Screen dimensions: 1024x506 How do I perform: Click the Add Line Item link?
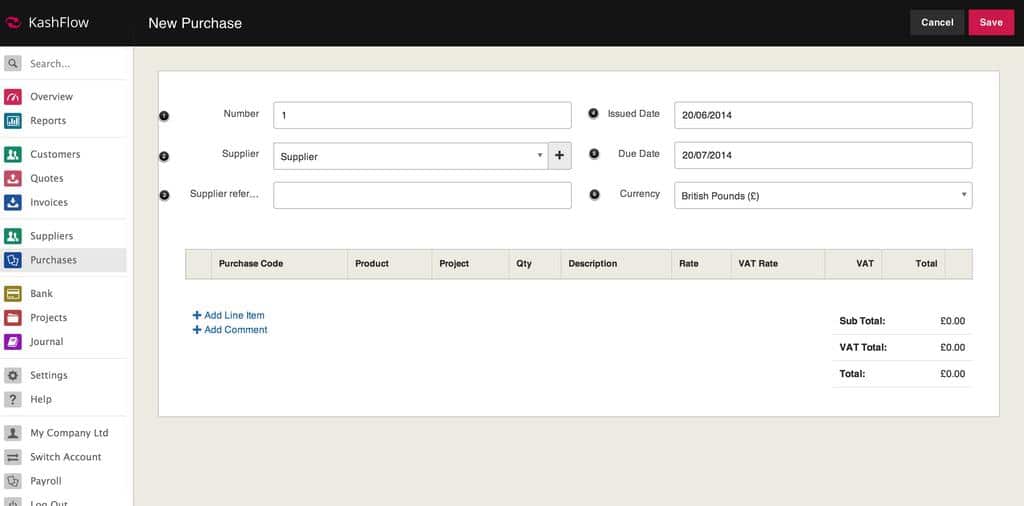233,315
